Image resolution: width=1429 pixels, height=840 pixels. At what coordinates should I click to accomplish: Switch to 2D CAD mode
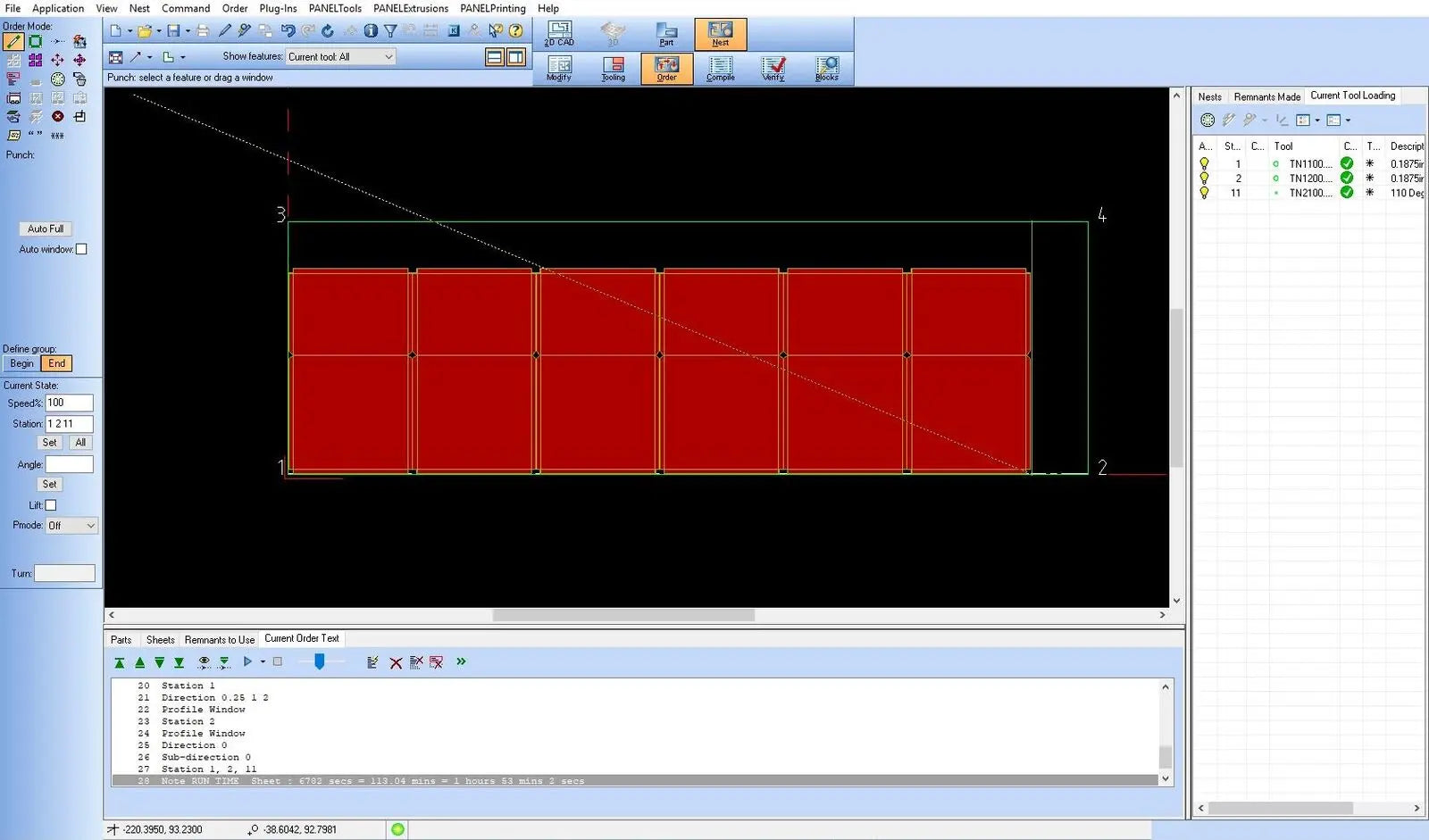click(559, 34)
